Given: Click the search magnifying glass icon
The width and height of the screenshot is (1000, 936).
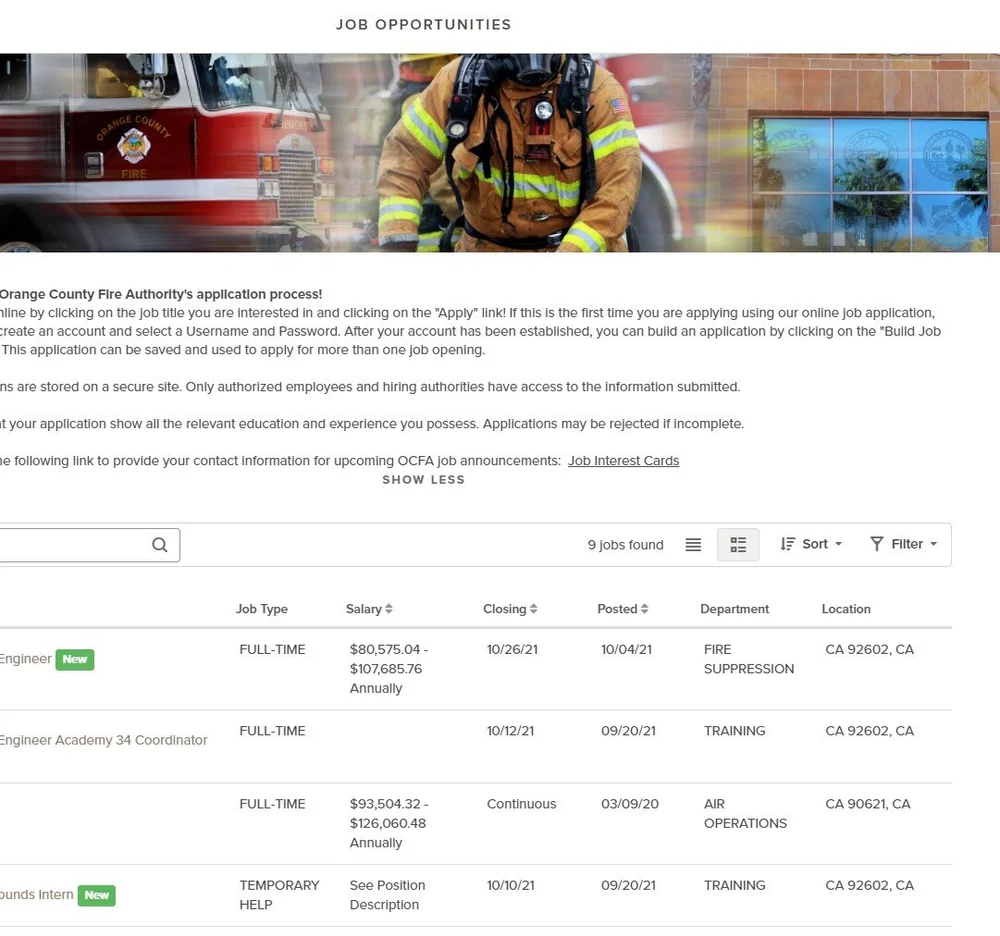Looking at the screenshot, I should (x=159, y=544).
